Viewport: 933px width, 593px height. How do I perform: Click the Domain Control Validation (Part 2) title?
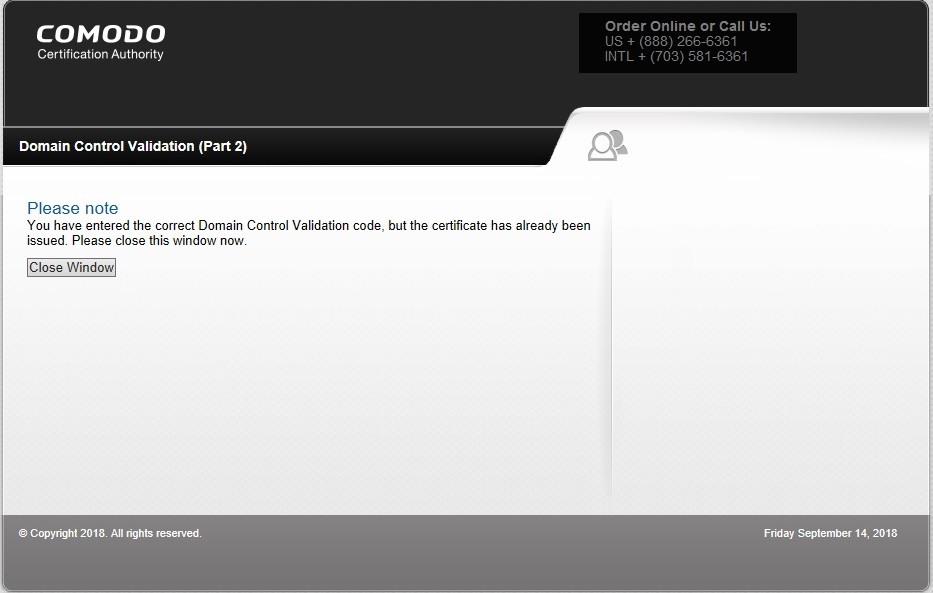pos(133,146)
